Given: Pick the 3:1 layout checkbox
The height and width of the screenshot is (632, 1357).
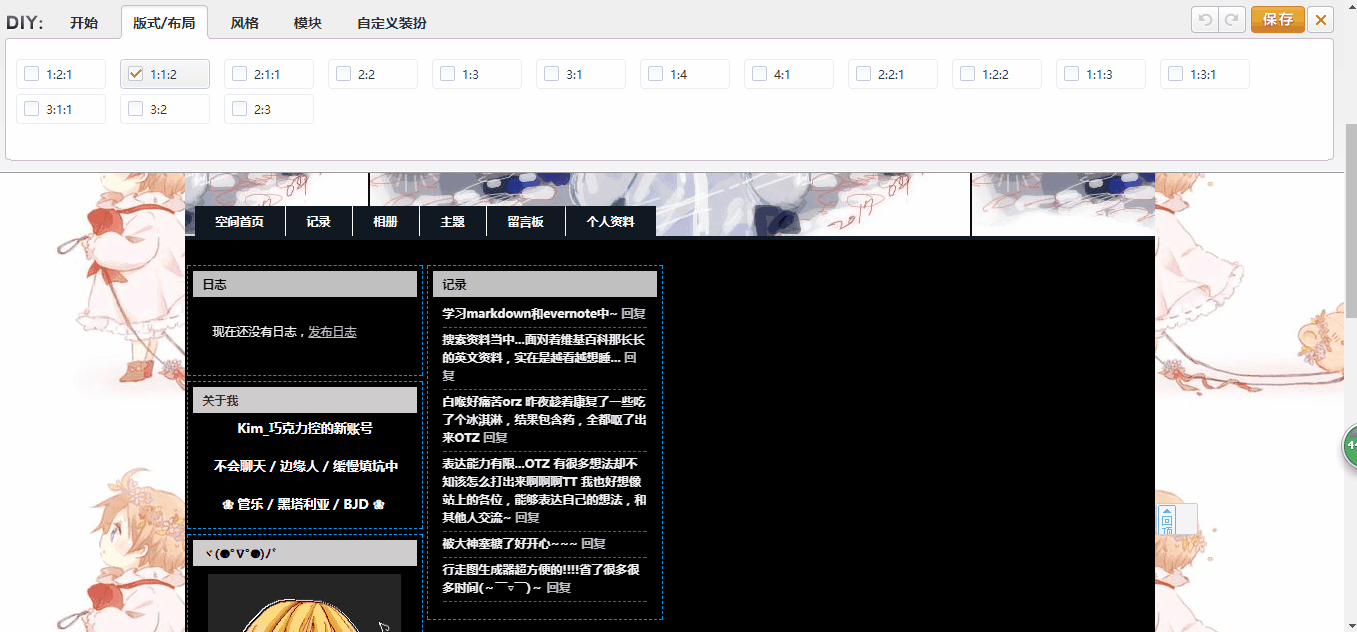Looking at the screenshot, I should coord(552,73).
